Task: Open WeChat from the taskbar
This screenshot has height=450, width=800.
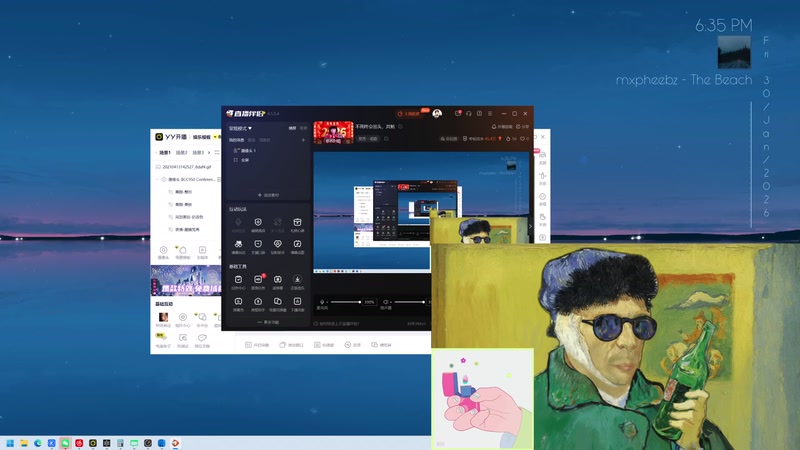Action: coord(65,443)
